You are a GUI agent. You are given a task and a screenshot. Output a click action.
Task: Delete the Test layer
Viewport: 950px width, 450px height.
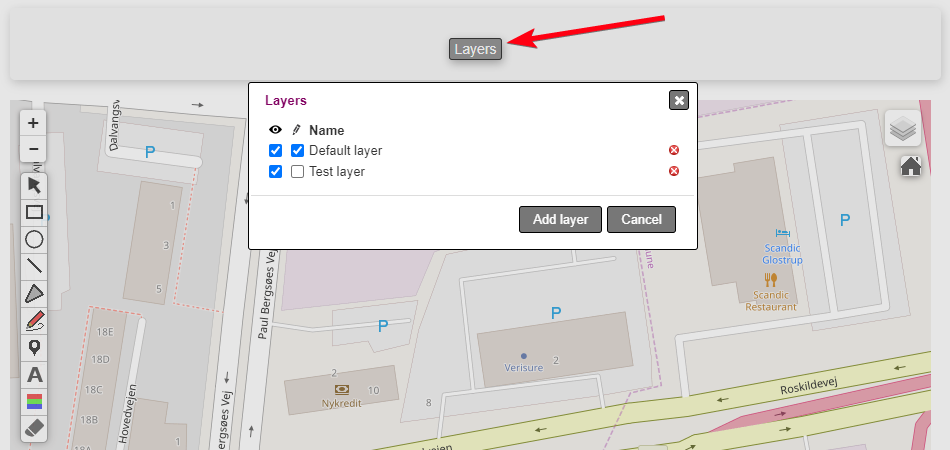(x=674, y=172)
